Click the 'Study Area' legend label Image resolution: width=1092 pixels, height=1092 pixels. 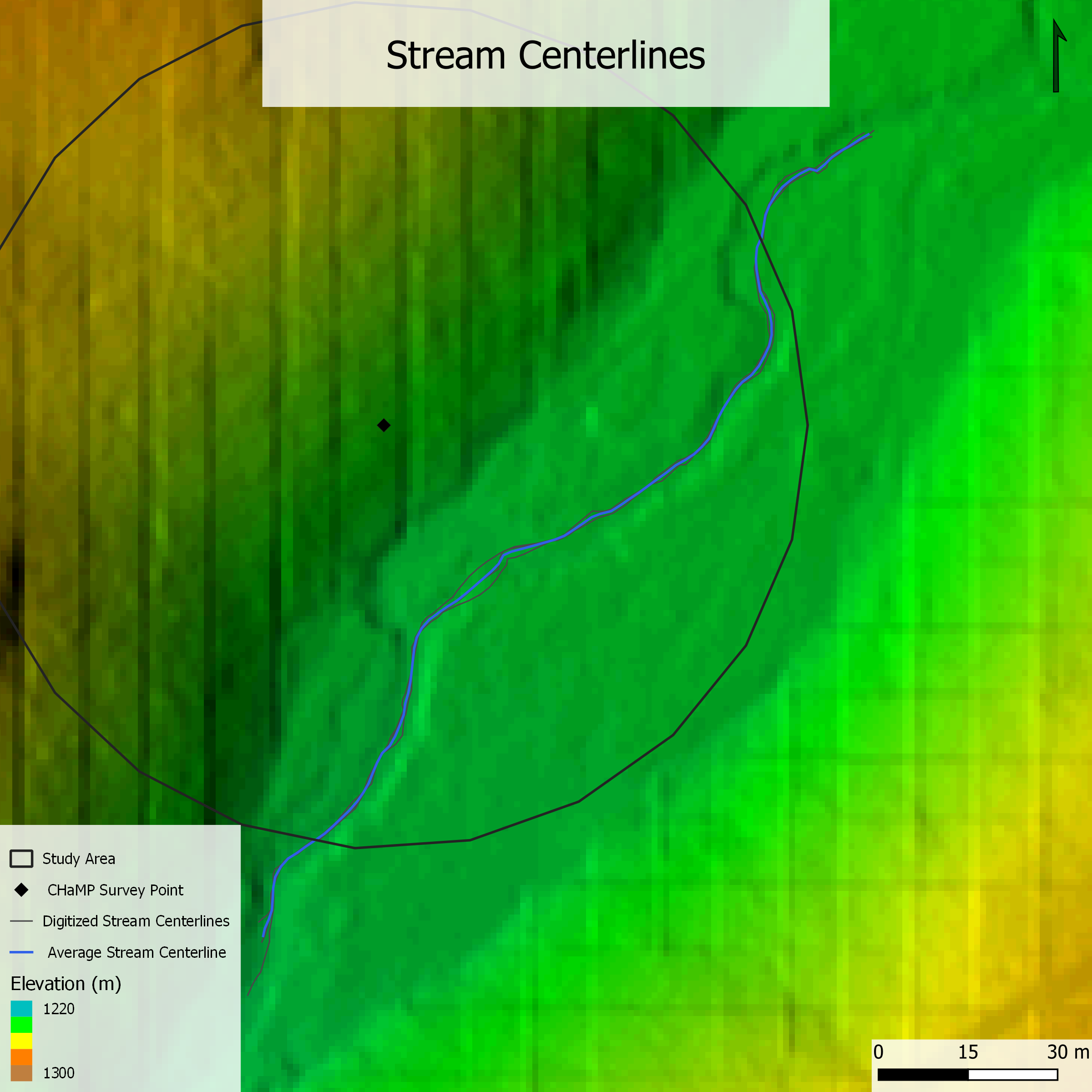click(79, 859)
